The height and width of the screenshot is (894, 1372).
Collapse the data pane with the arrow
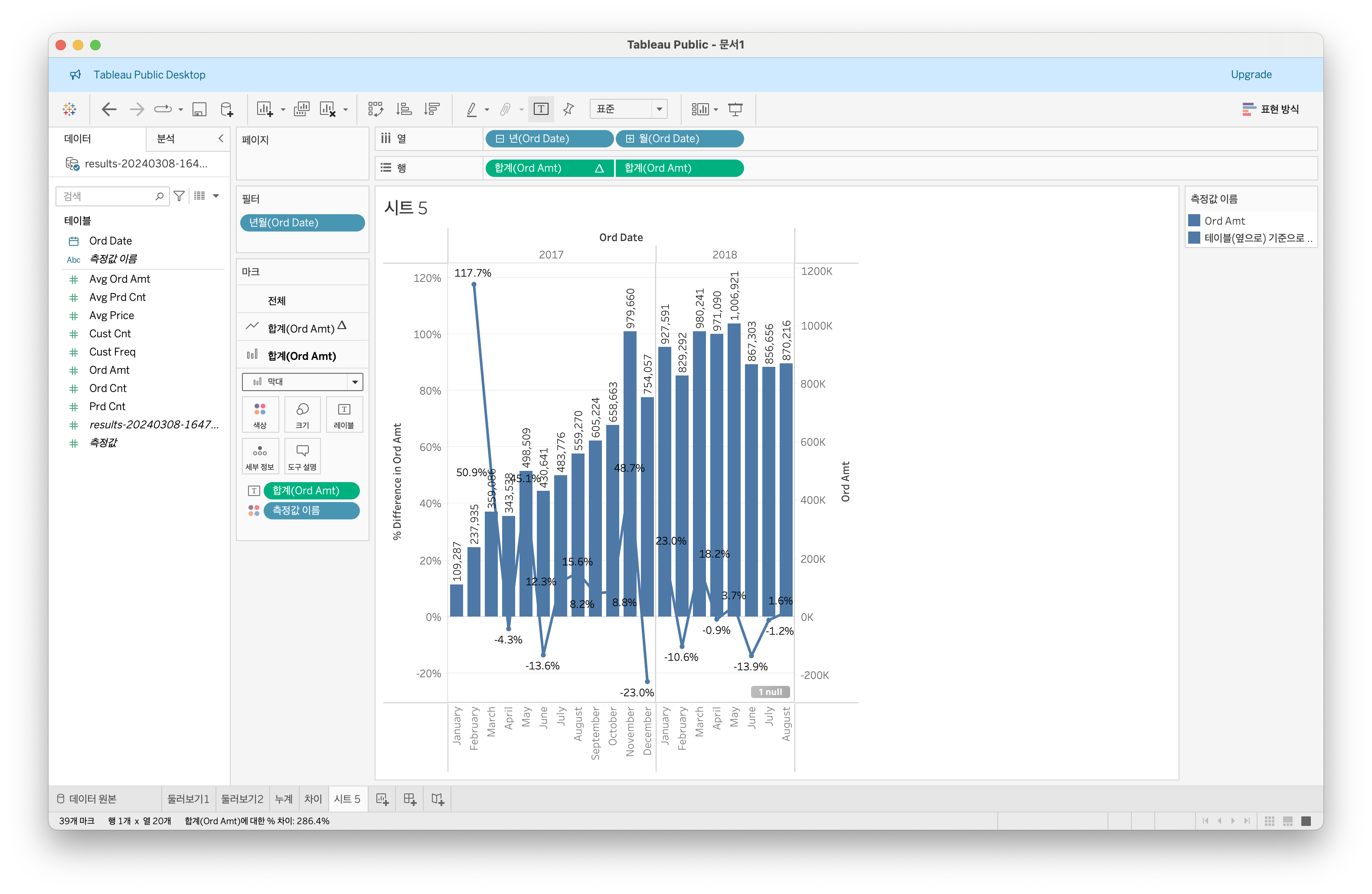[x=221, y=138]
